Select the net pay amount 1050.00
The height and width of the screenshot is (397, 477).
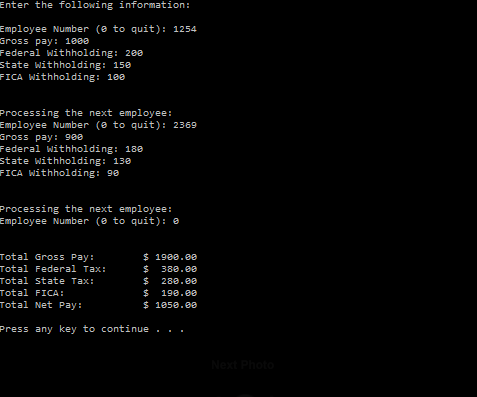point(176,305)
